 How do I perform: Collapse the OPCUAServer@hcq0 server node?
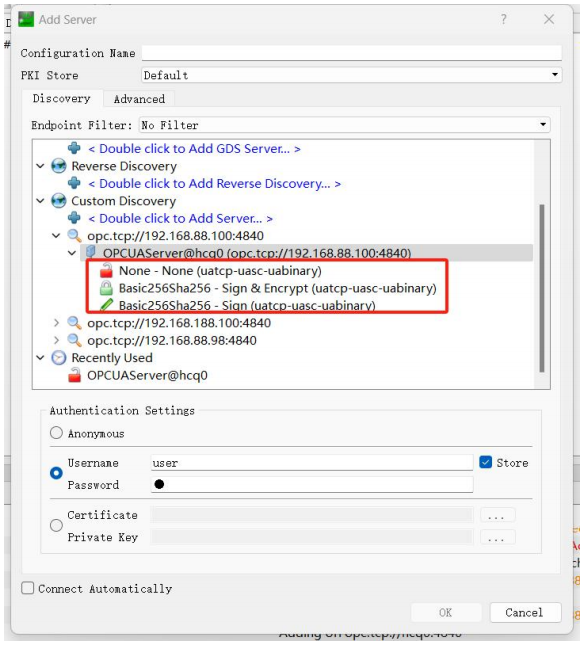coord(72,253)
